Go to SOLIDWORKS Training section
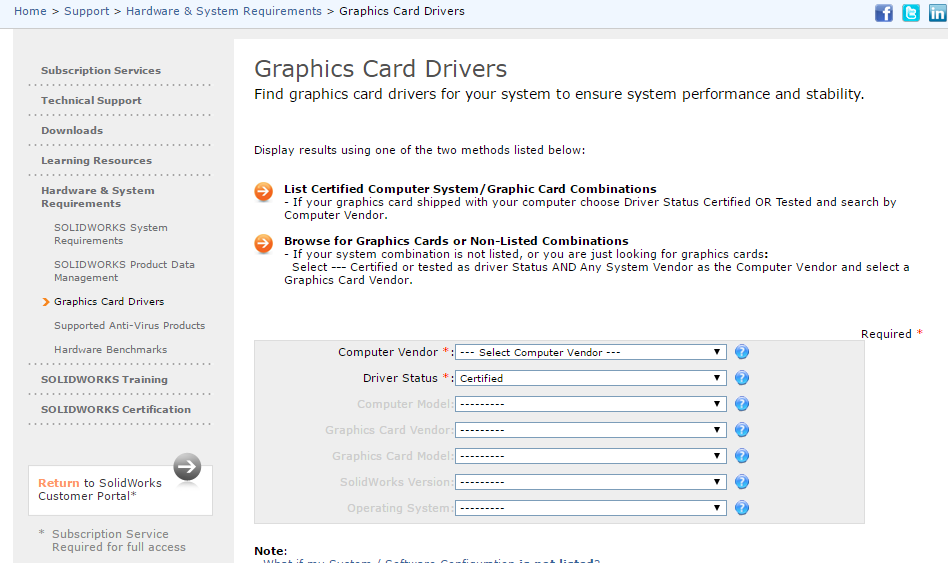Viewport: 948px width, 563px height. coord(104,380)
